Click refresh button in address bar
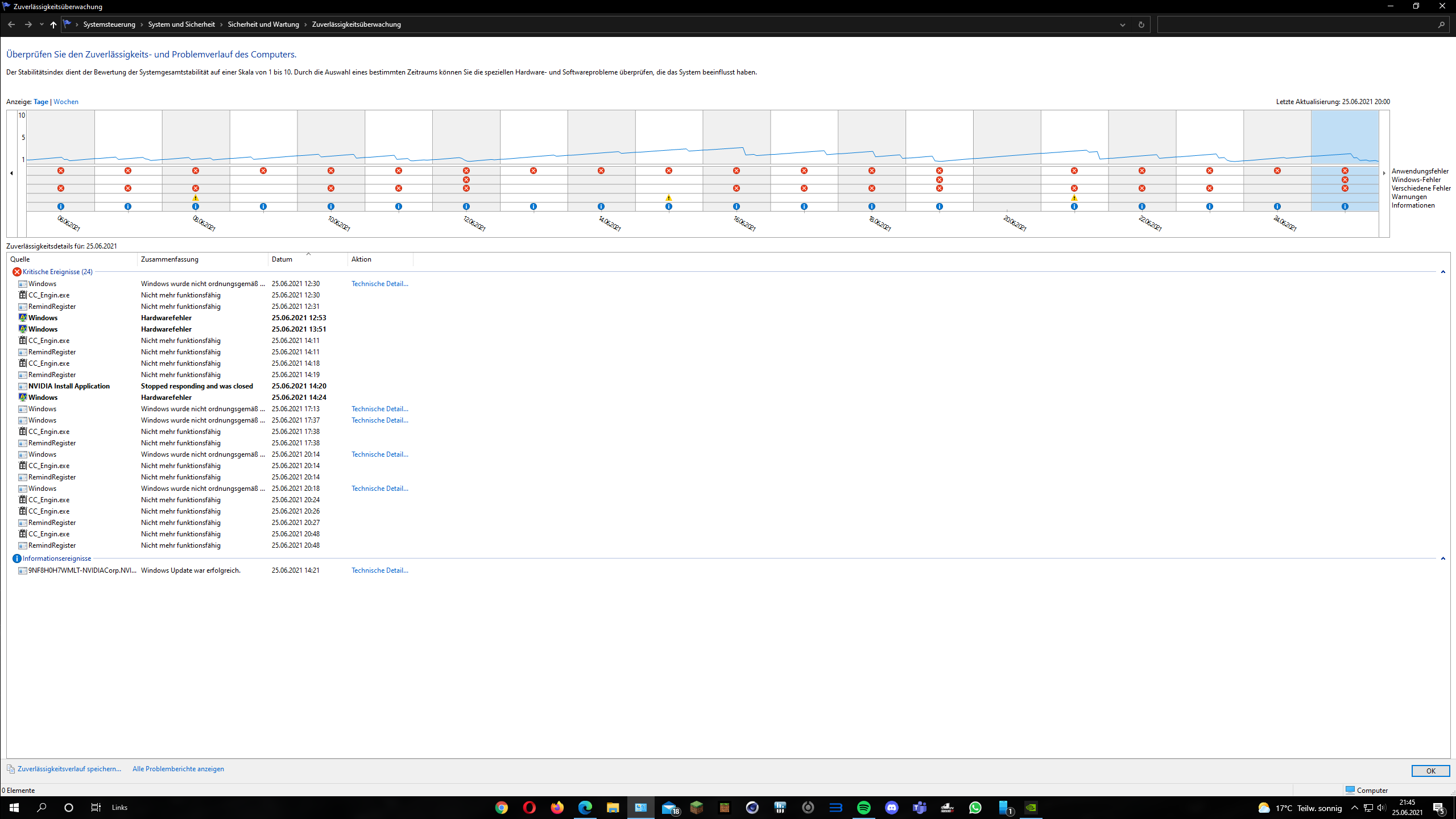 coord(1141,24)
